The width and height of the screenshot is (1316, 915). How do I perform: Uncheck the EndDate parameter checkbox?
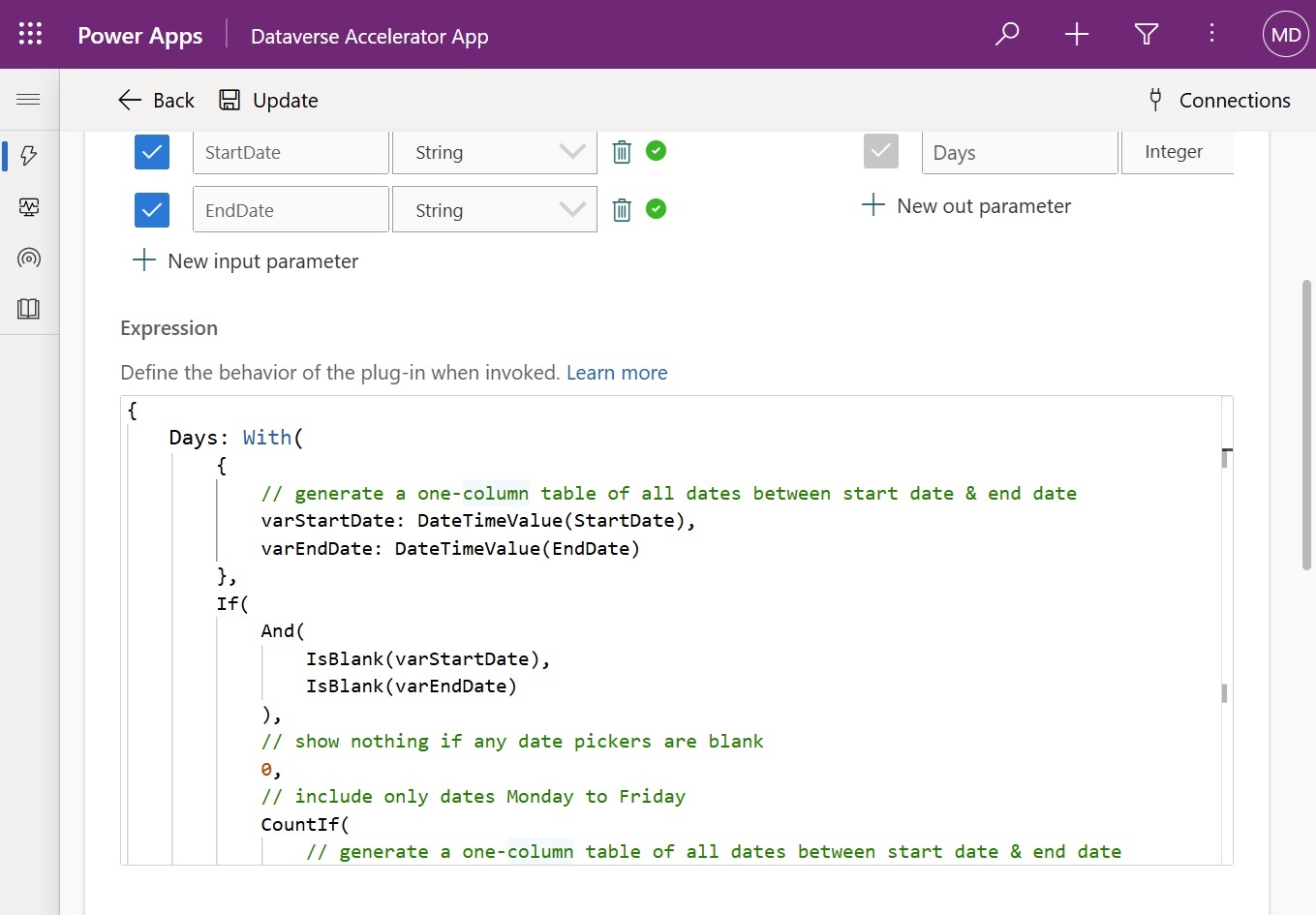click(152, 209)
